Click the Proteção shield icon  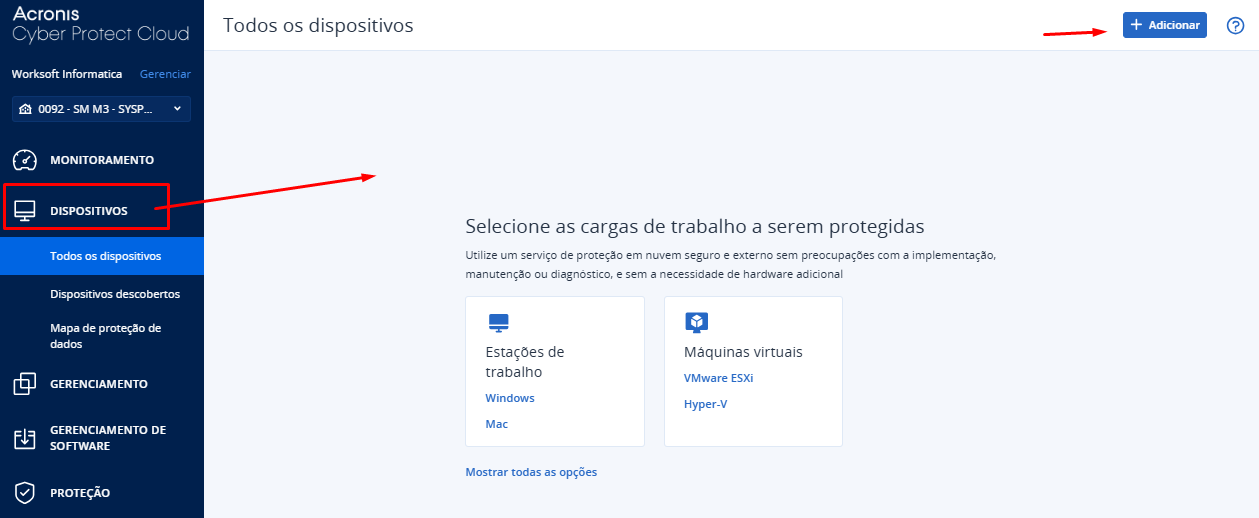pos(25,493)
